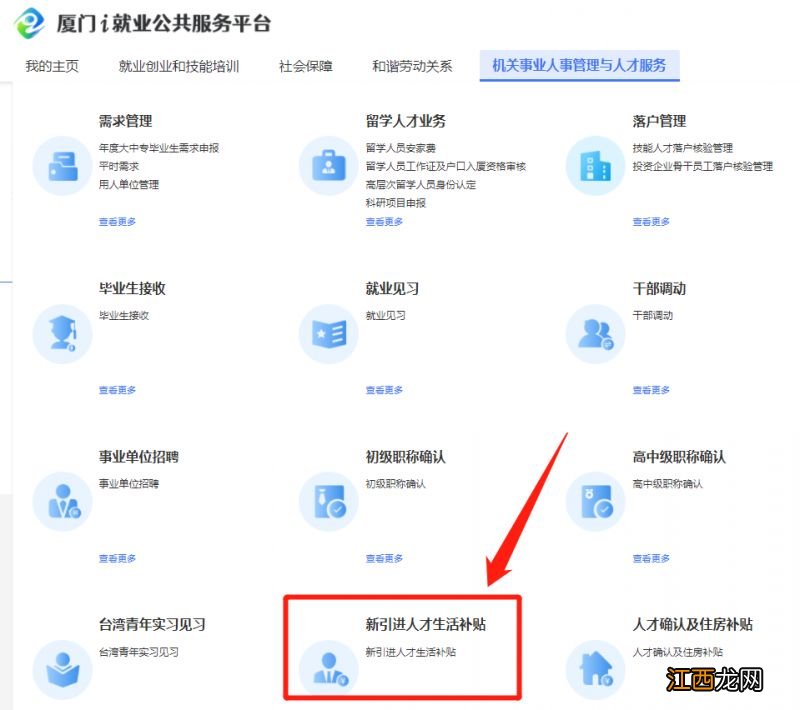
Task: Click the 事业单位招聘 recruitment icon
Action: pos(61,502)
